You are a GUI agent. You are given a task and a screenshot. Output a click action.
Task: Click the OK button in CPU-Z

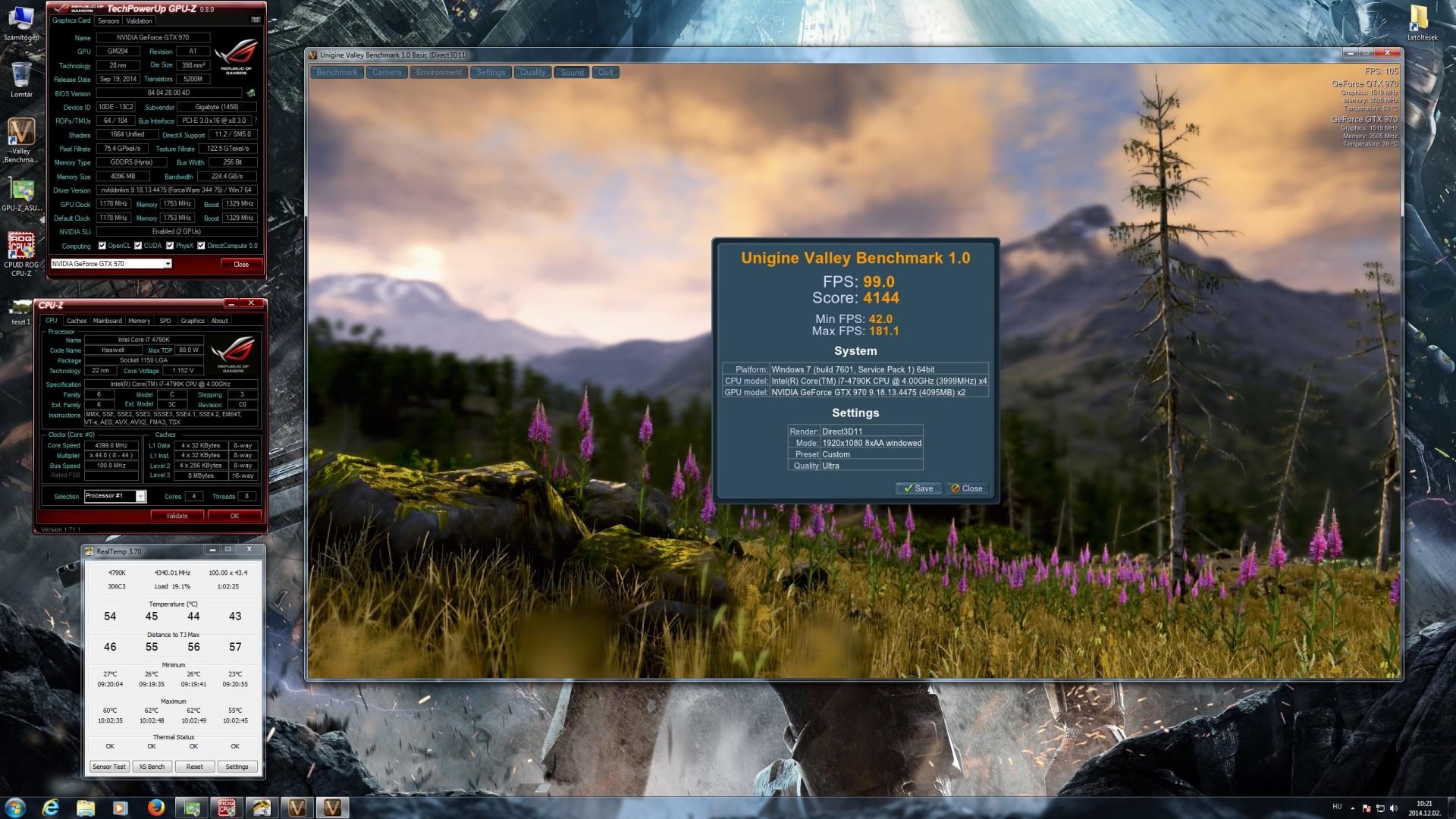point(234,516)
